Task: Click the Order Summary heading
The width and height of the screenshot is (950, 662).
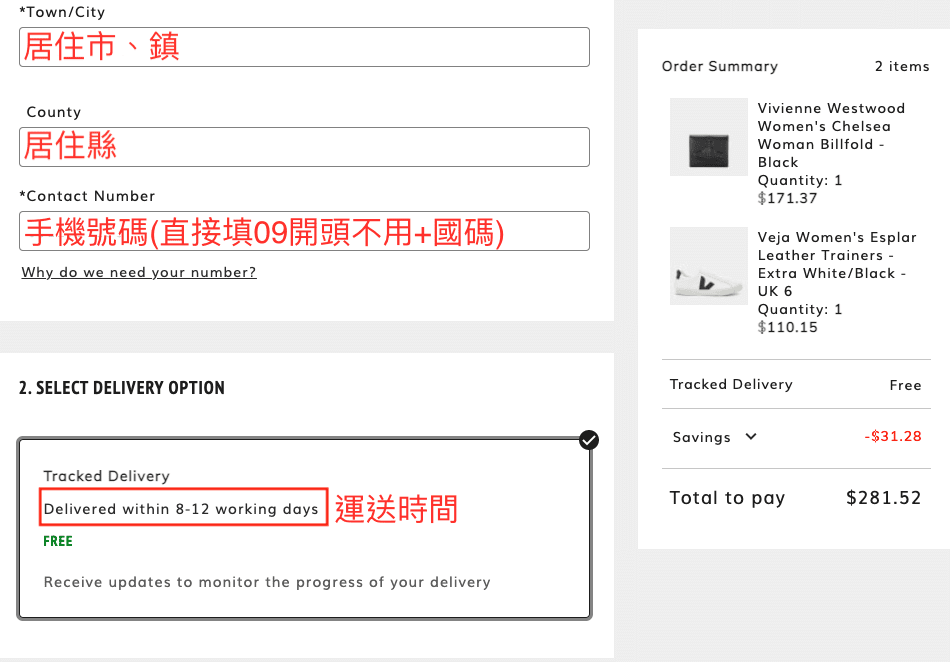Action: coord(719,66)
